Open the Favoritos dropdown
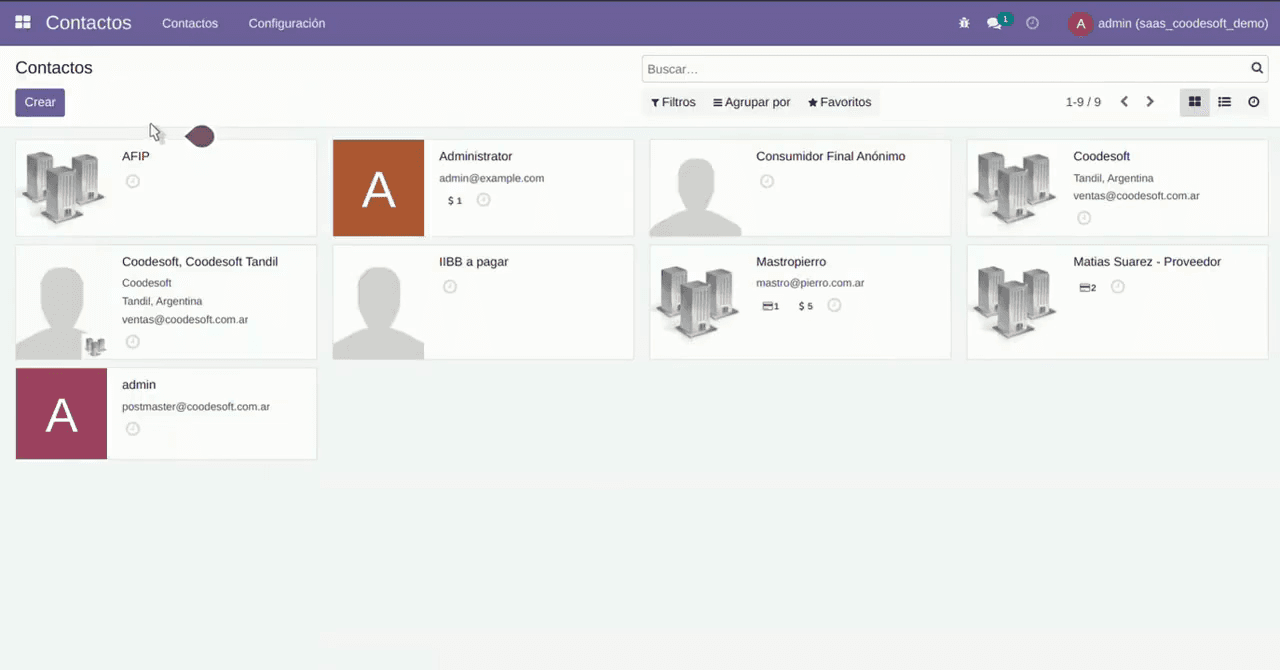 coord(840,102)
